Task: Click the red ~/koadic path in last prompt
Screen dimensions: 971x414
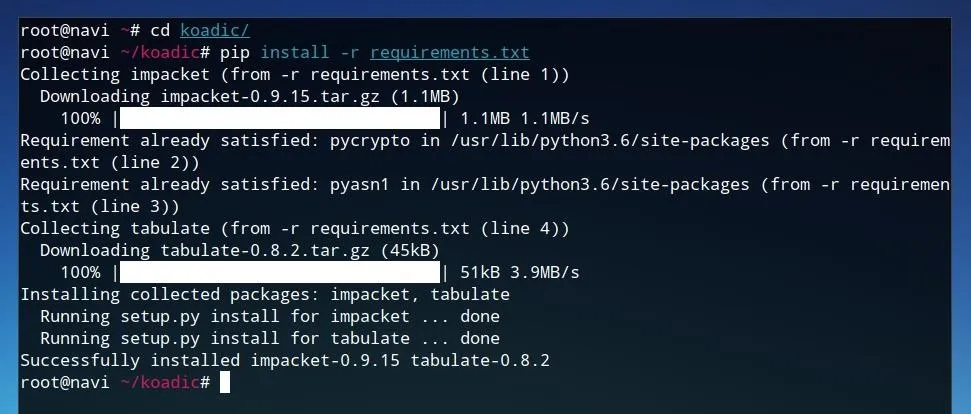Action: [x=160, y=382]
